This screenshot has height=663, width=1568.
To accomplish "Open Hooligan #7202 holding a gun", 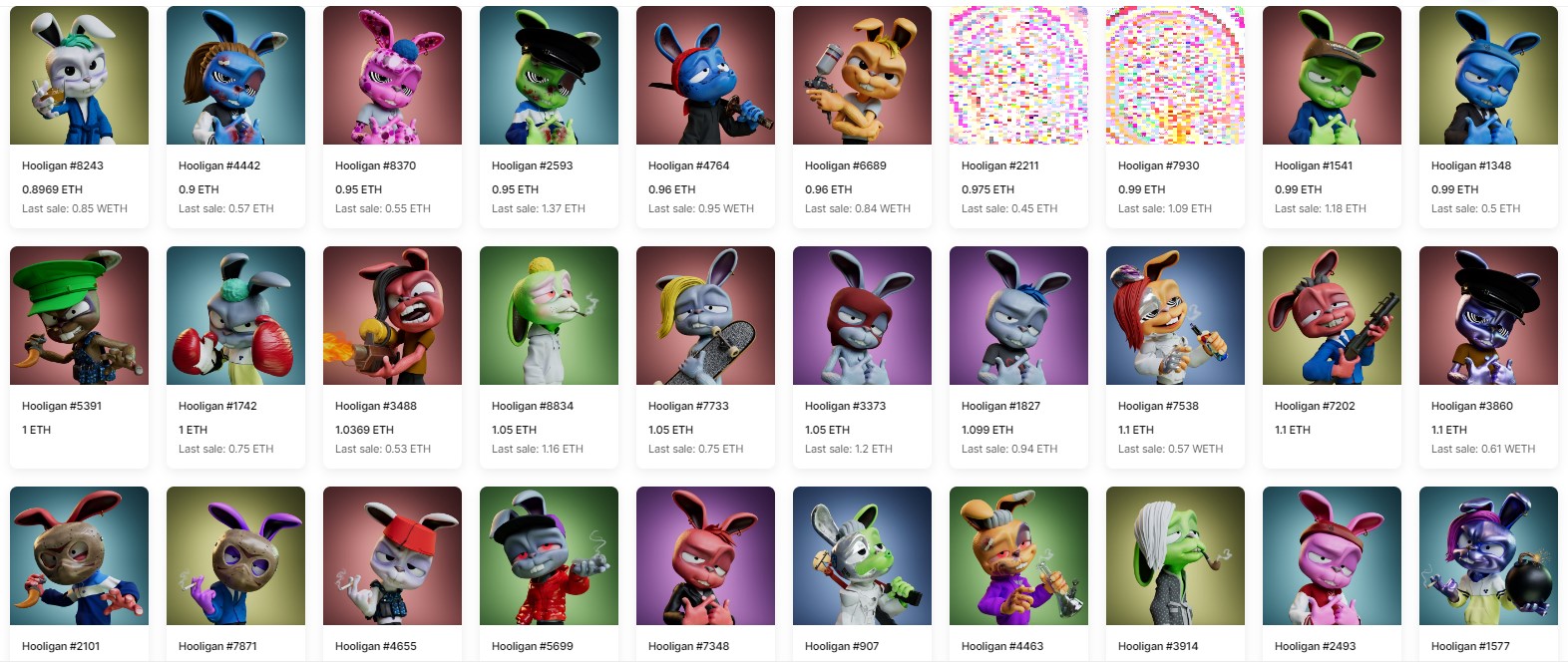I will [1332, 316].
